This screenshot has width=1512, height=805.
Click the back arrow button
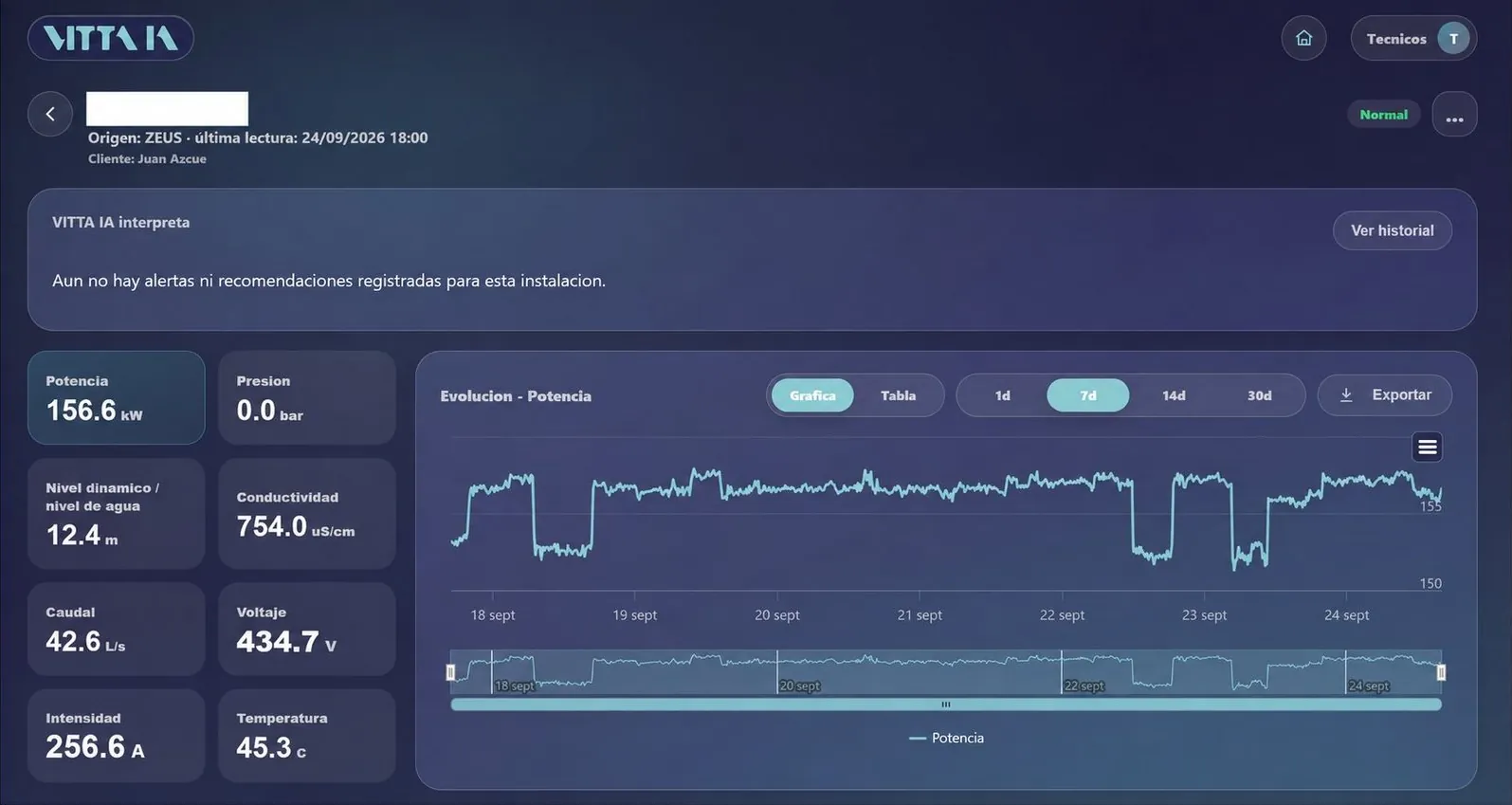(x=50, y=114)
